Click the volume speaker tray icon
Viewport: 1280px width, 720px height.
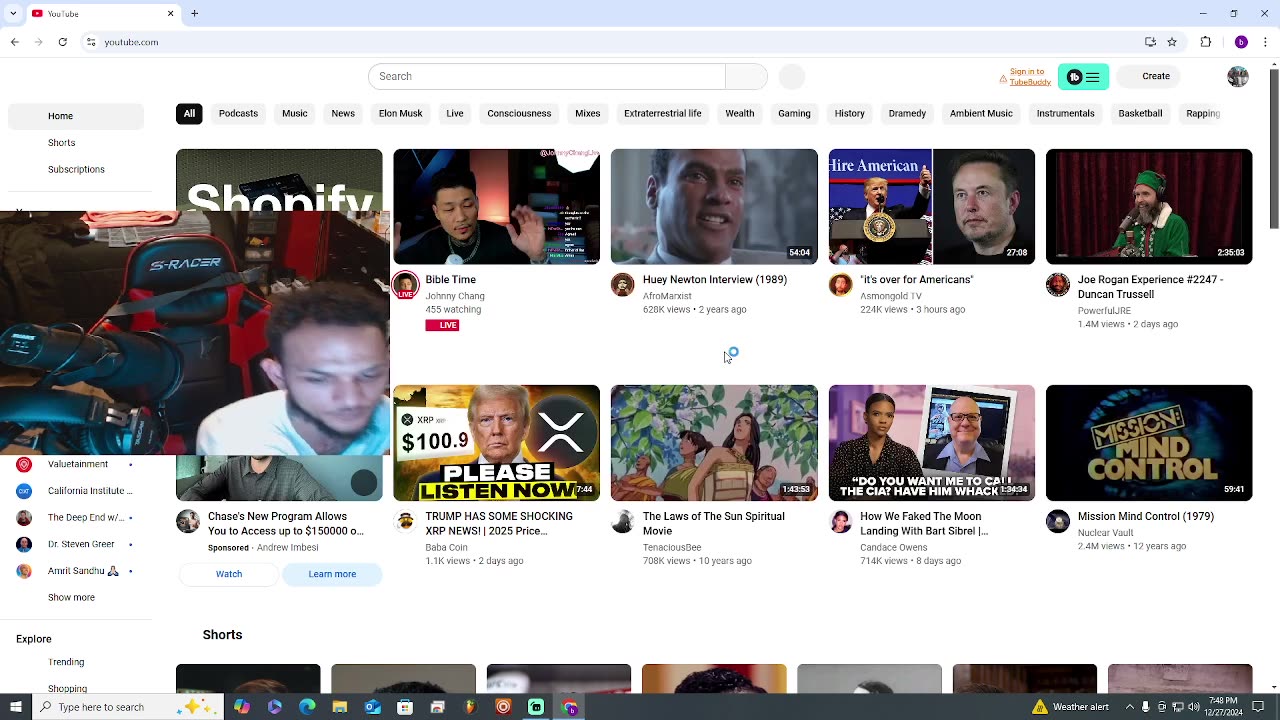1193,707
